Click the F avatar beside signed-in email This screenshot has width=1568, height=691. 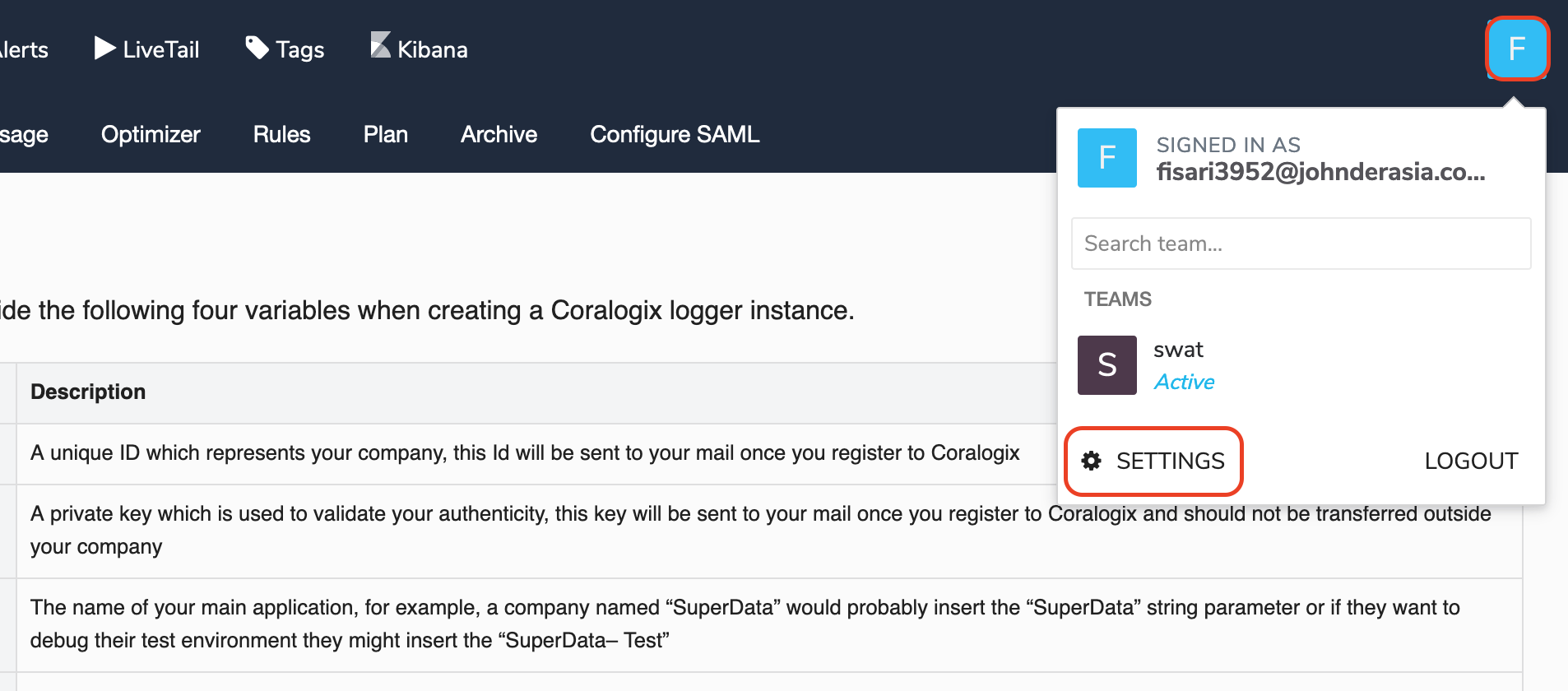coord(1106,158)
